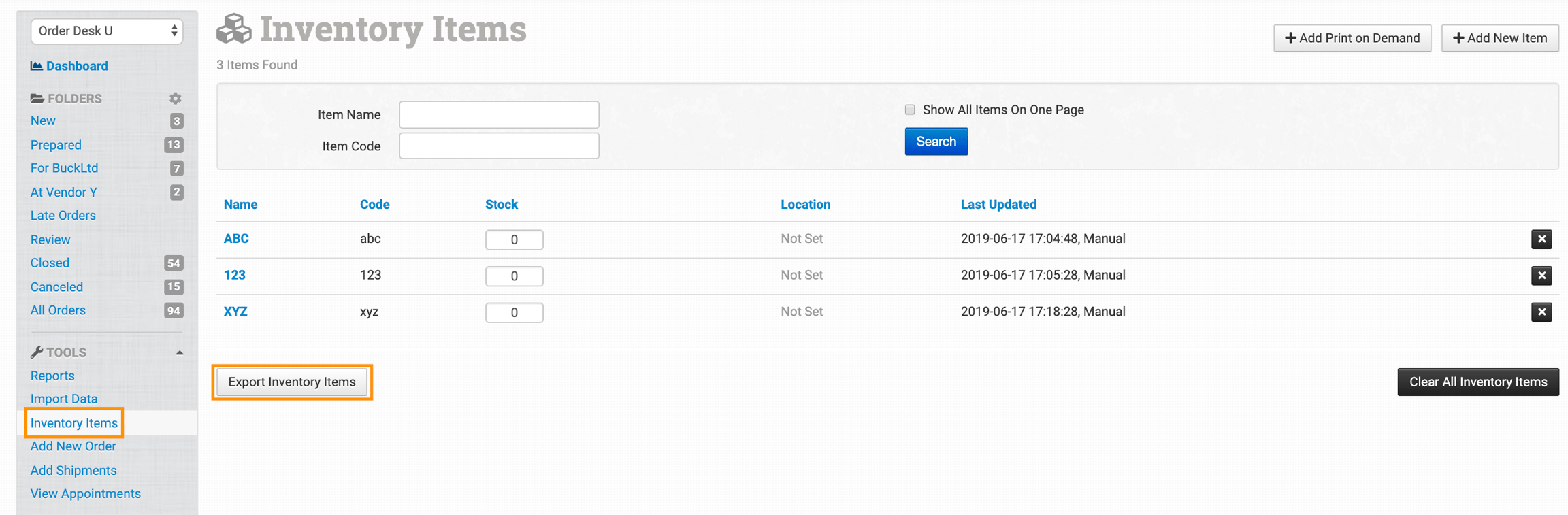Click the Dashboard chart icon
The image size is (1568, 515).
pos(37,66)
